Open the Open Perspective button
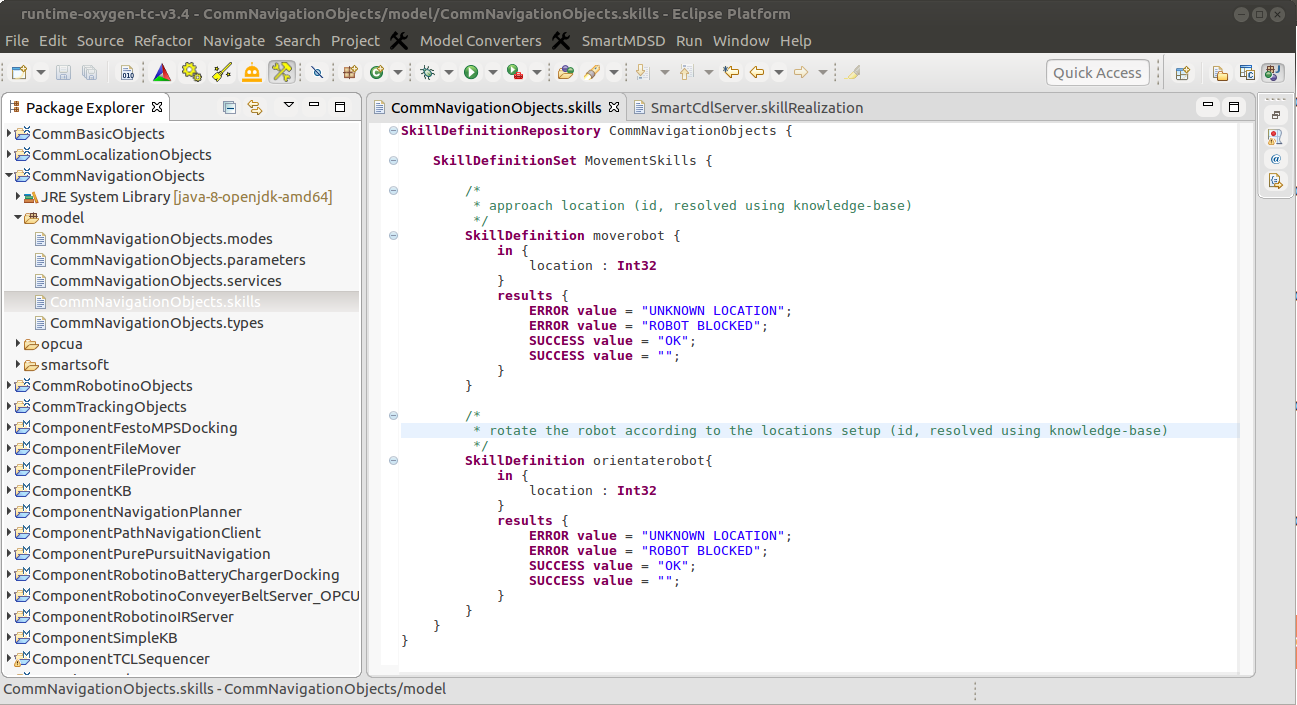This screenshot has height=705, width=1297. click(x=1183, y=72)
